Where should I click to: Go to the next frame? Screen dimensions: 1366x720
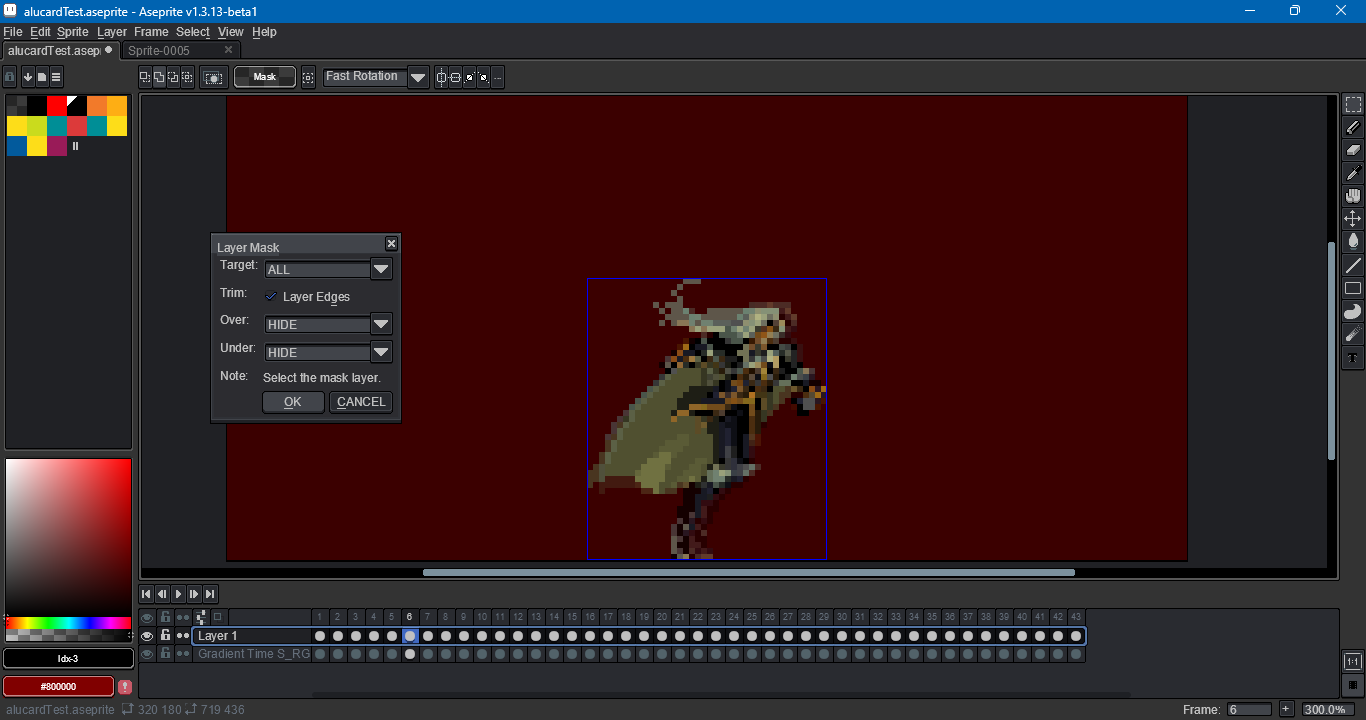coord(194,594)
